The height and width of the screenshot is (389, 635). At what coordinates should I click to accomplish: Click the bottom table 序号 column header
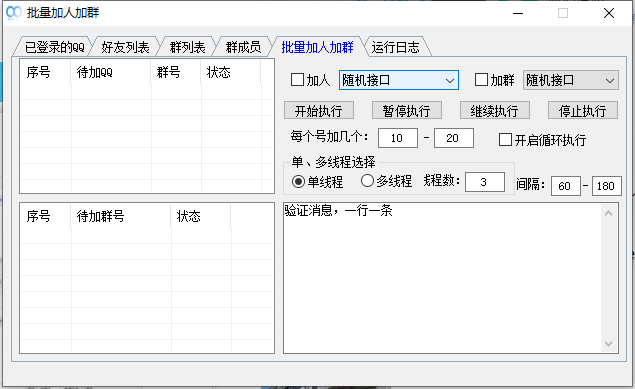point(45,216)
